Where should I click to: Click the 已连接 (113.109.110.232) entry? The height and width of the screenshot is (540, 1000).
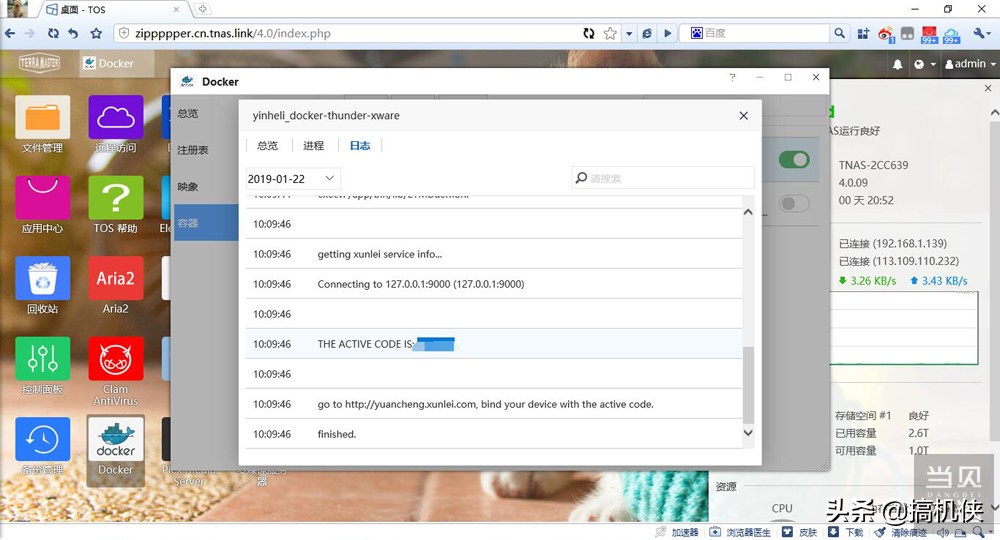(899, 261)
